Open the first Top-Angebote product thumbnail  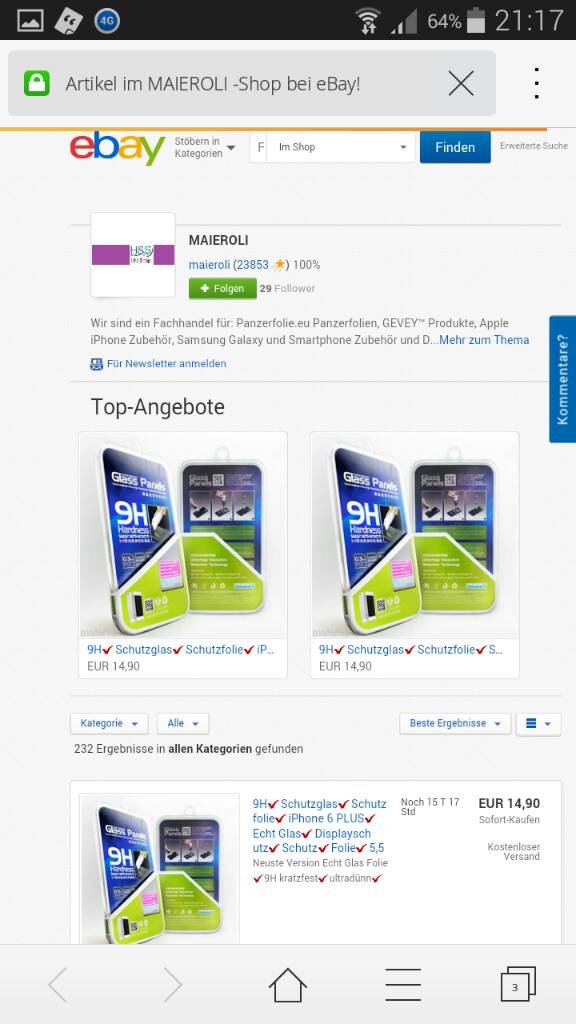tap(183, 536)
